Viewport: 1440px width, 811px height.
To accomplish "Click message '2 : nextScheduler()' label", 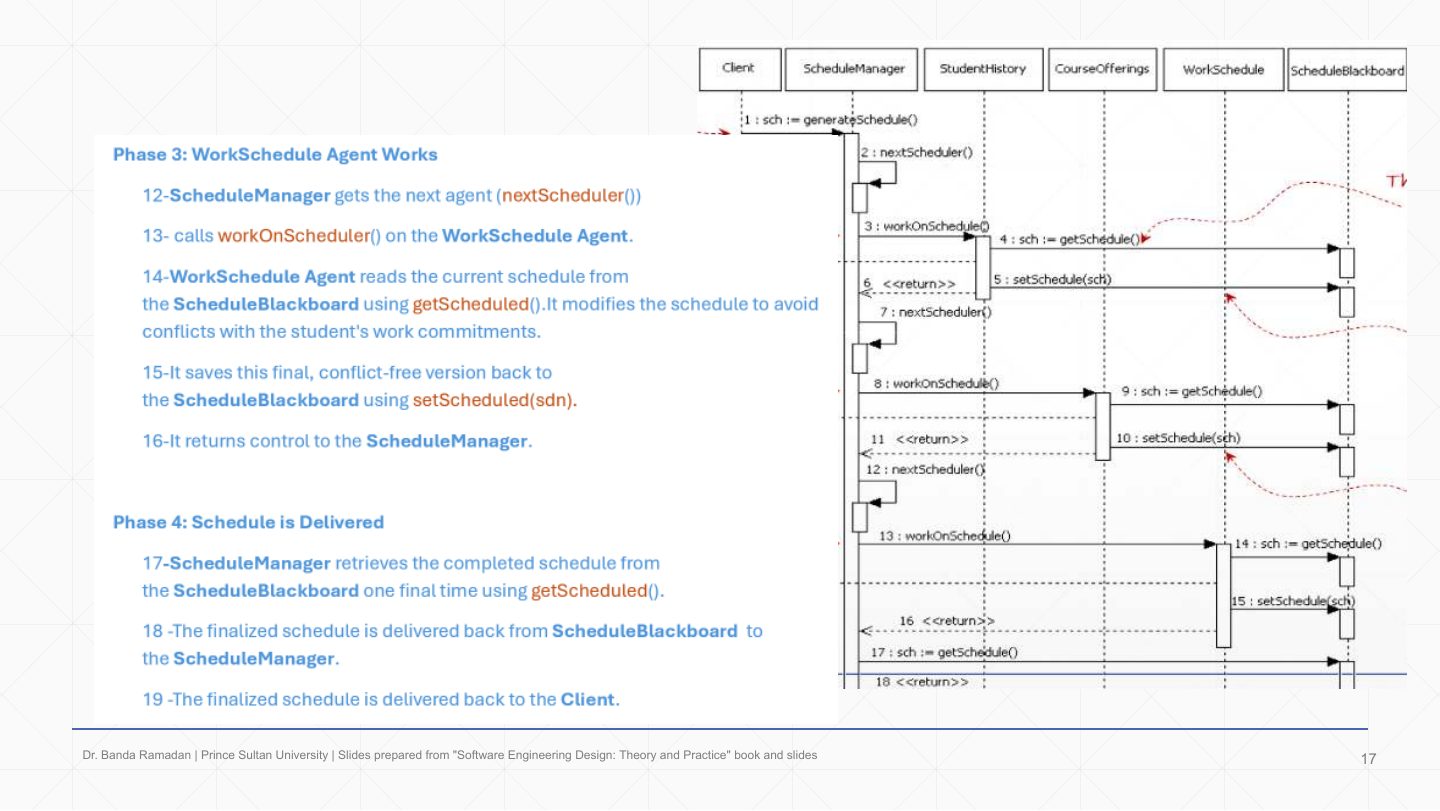I will click(916, 152).
